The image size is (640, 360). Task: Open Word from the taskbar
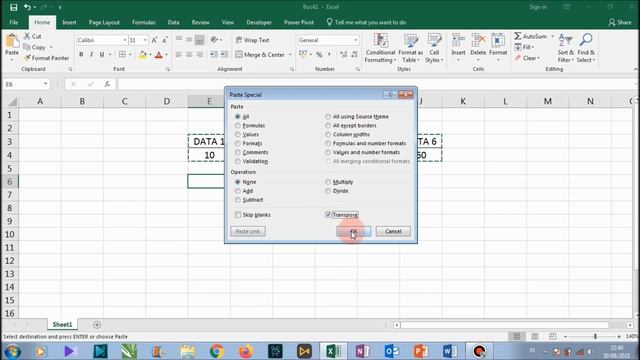[x=449, y=351]
